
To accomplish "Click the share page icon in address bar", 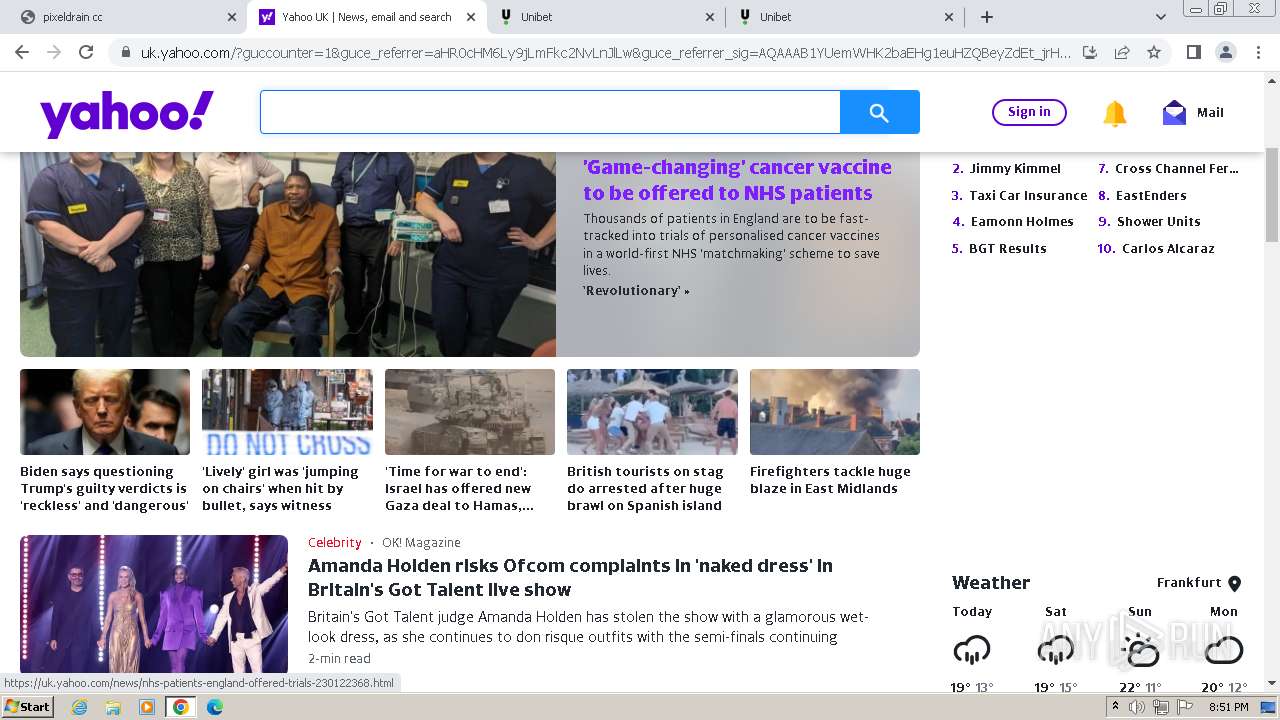I will pos(1122,52).
